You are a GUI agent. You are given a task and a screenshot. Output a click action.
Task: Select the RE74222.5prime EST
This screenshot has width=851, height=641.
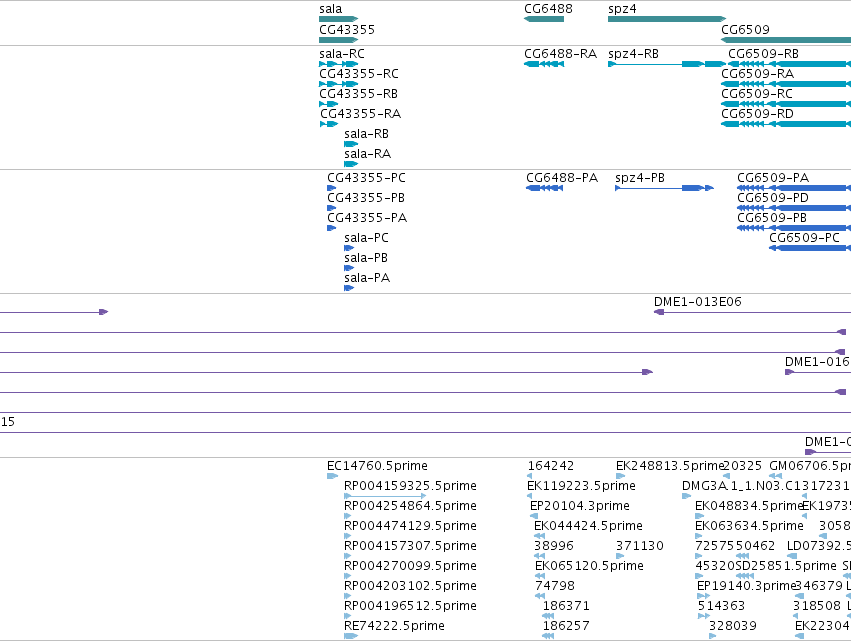(x=351, y=636)
